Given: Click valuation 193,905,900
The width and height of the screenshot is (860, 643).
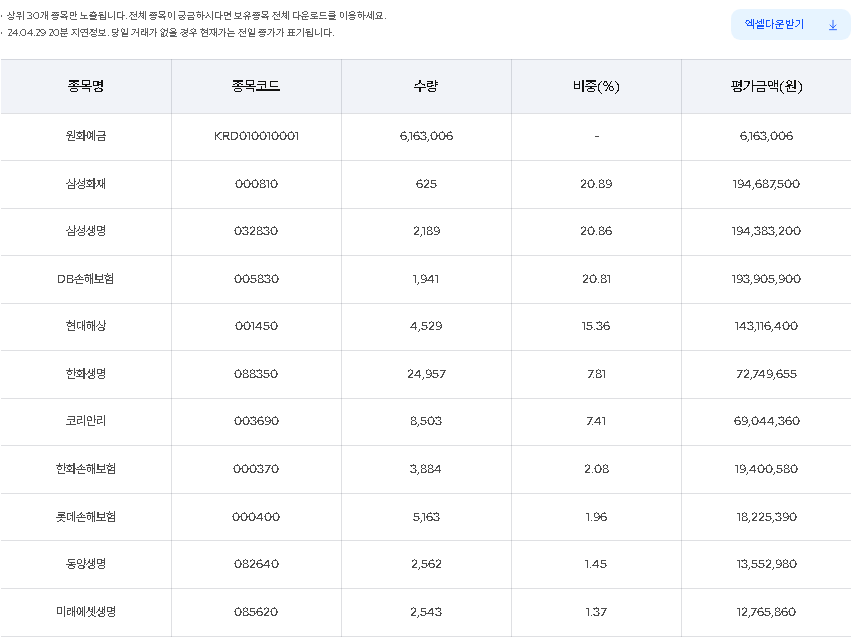Looking at the screenshot, I should (766, 279).
